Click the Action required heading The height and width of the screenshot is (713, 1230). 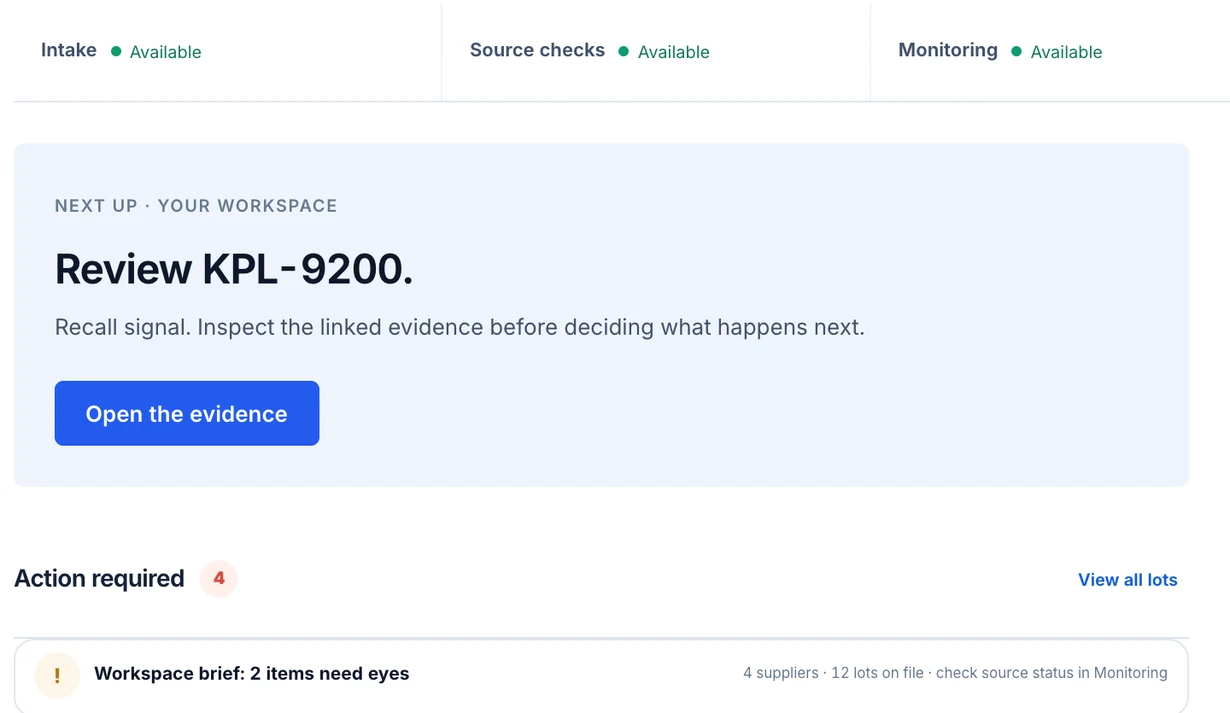pyautogui.click(x=100, y=578)
